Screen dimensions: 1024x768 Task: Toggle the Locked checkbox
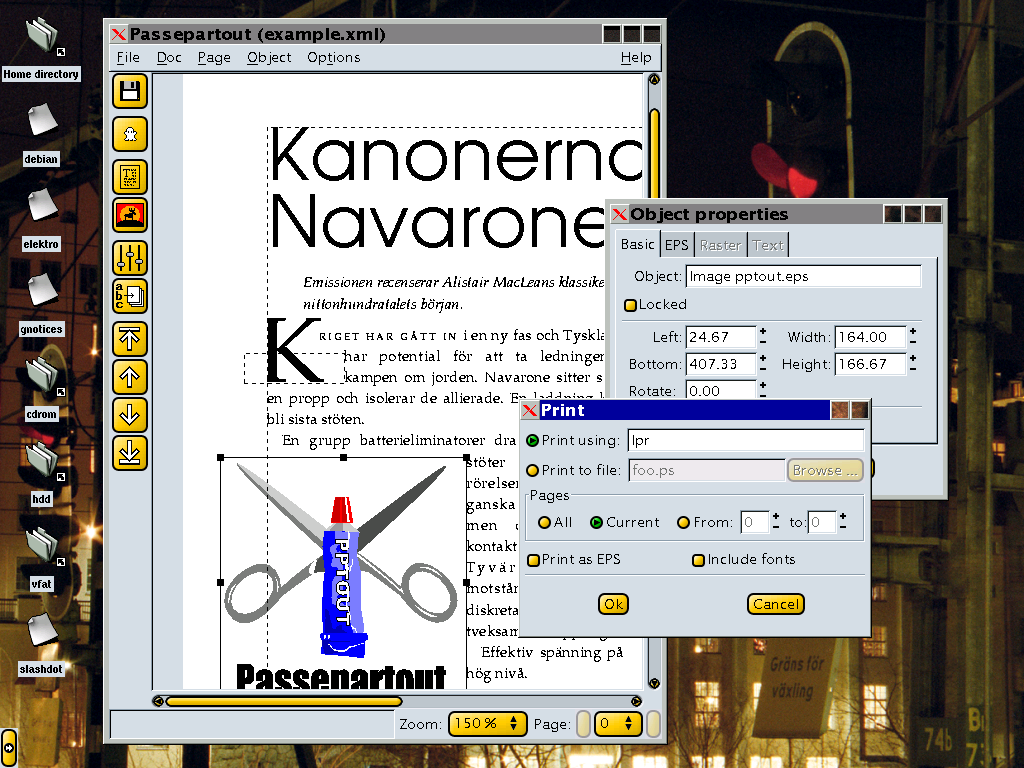point(631,305)
